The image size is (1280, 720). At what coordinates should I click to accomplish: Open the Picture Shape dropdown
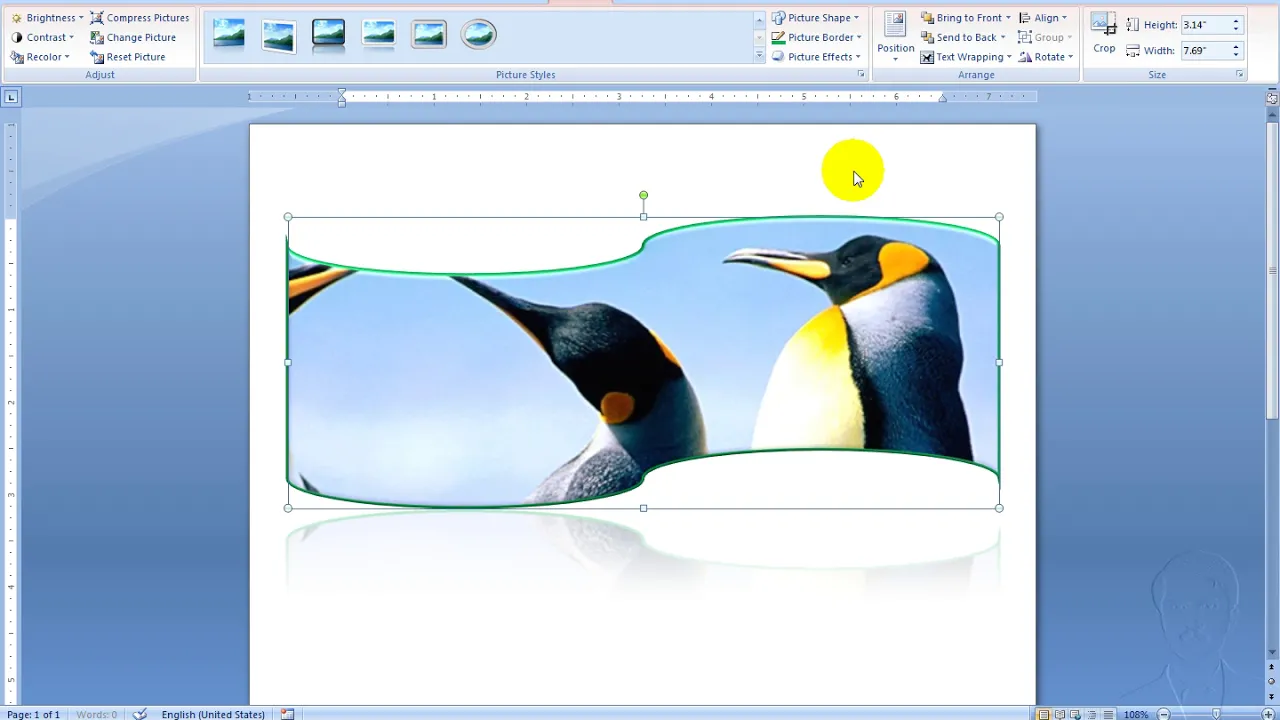pyautogui.click(x=816, y=18)
